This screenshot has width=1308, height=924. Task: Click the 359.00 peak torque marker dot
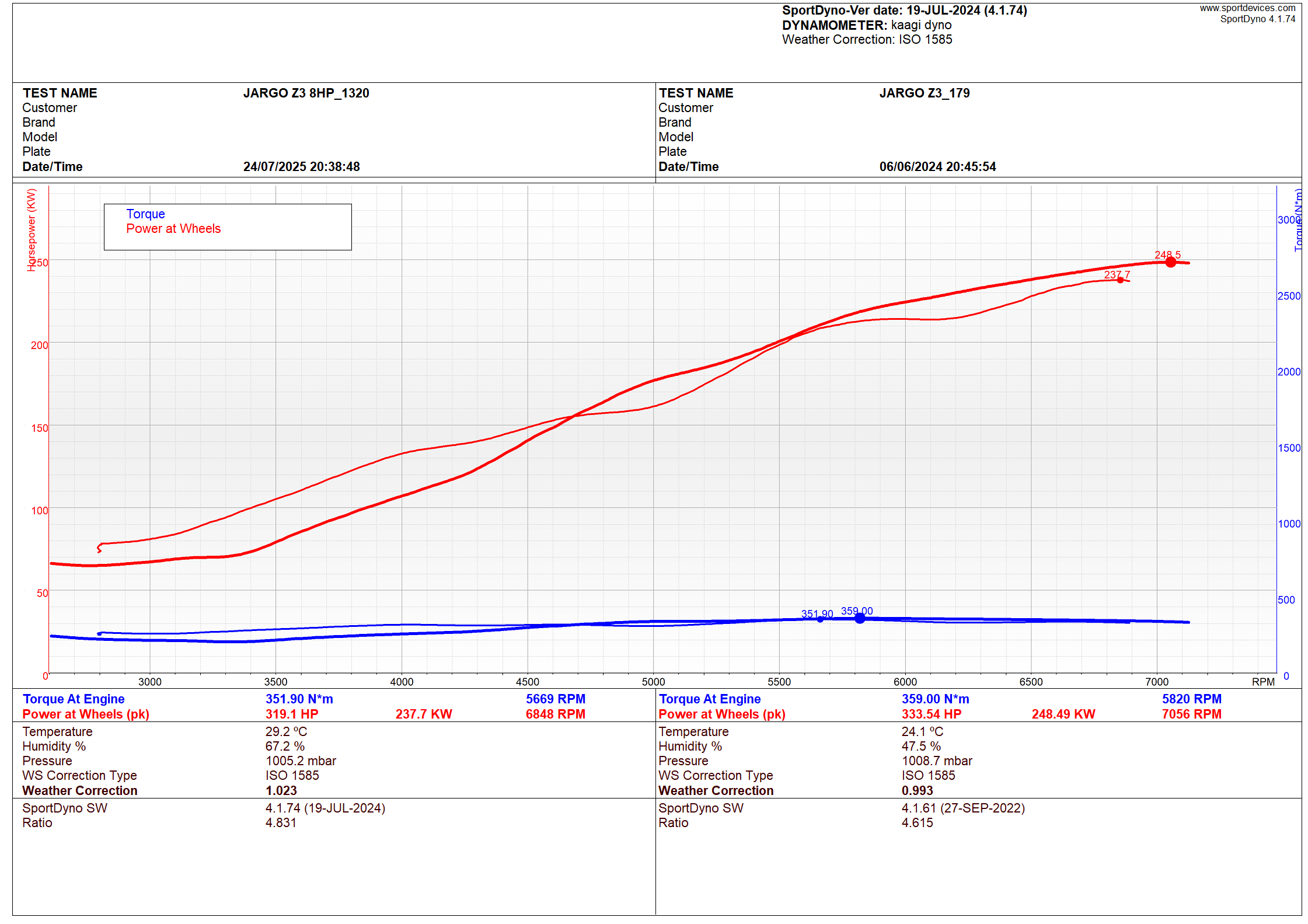click(x=860, y=618)
